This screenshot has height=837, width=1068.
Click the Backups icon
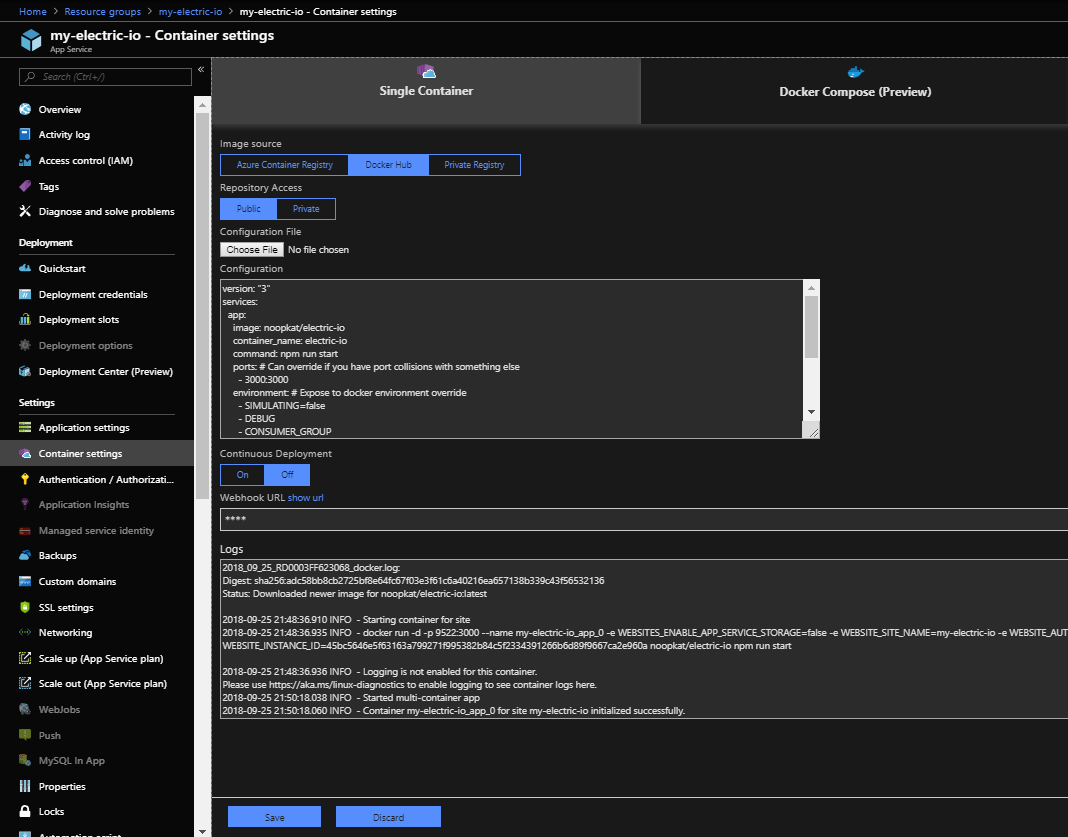(x=25, y=555)
